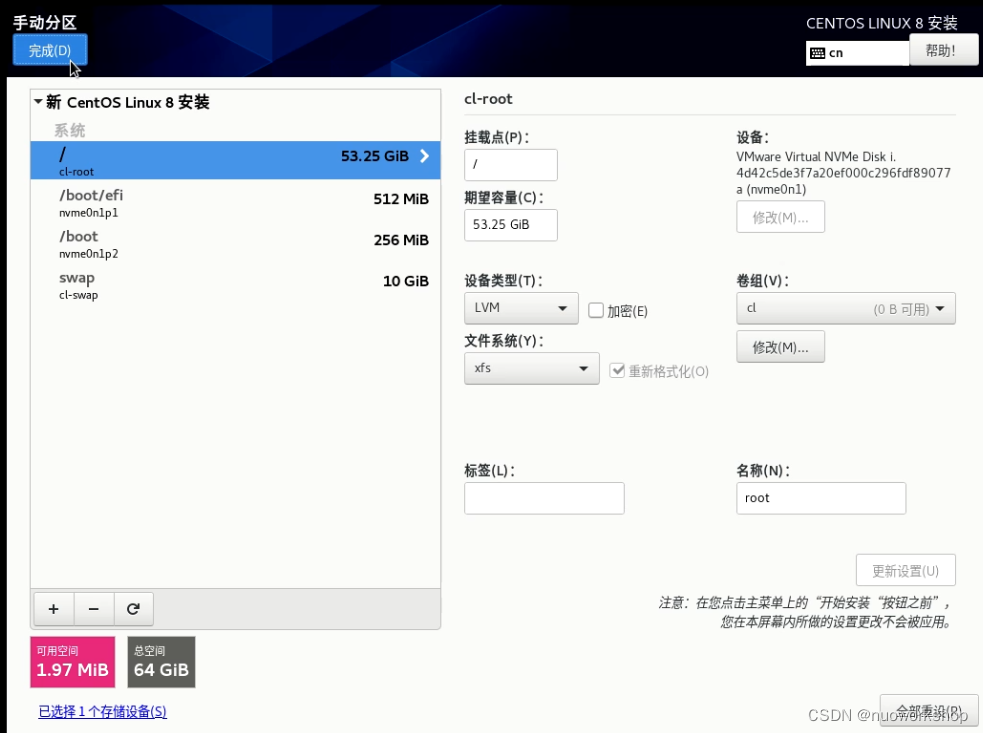Image resolution: width=983 pixels, height=733 pixels.
Task: Click the 标签(L) label input field
Action: pos(544,498)
